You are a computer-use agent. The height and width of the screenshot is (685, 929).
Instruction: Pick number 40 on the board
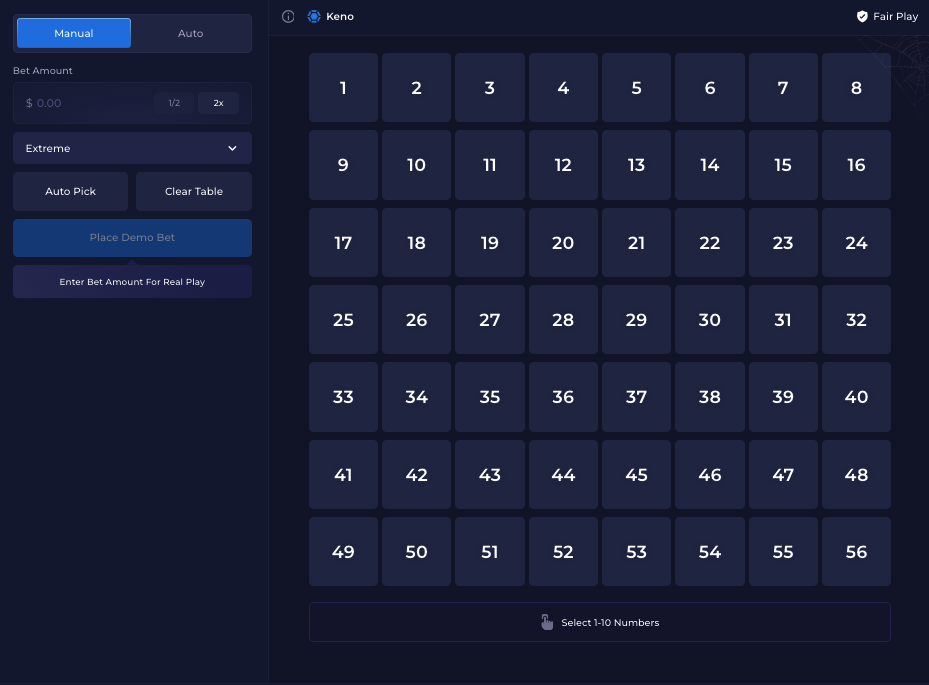(x=856, y=397)
